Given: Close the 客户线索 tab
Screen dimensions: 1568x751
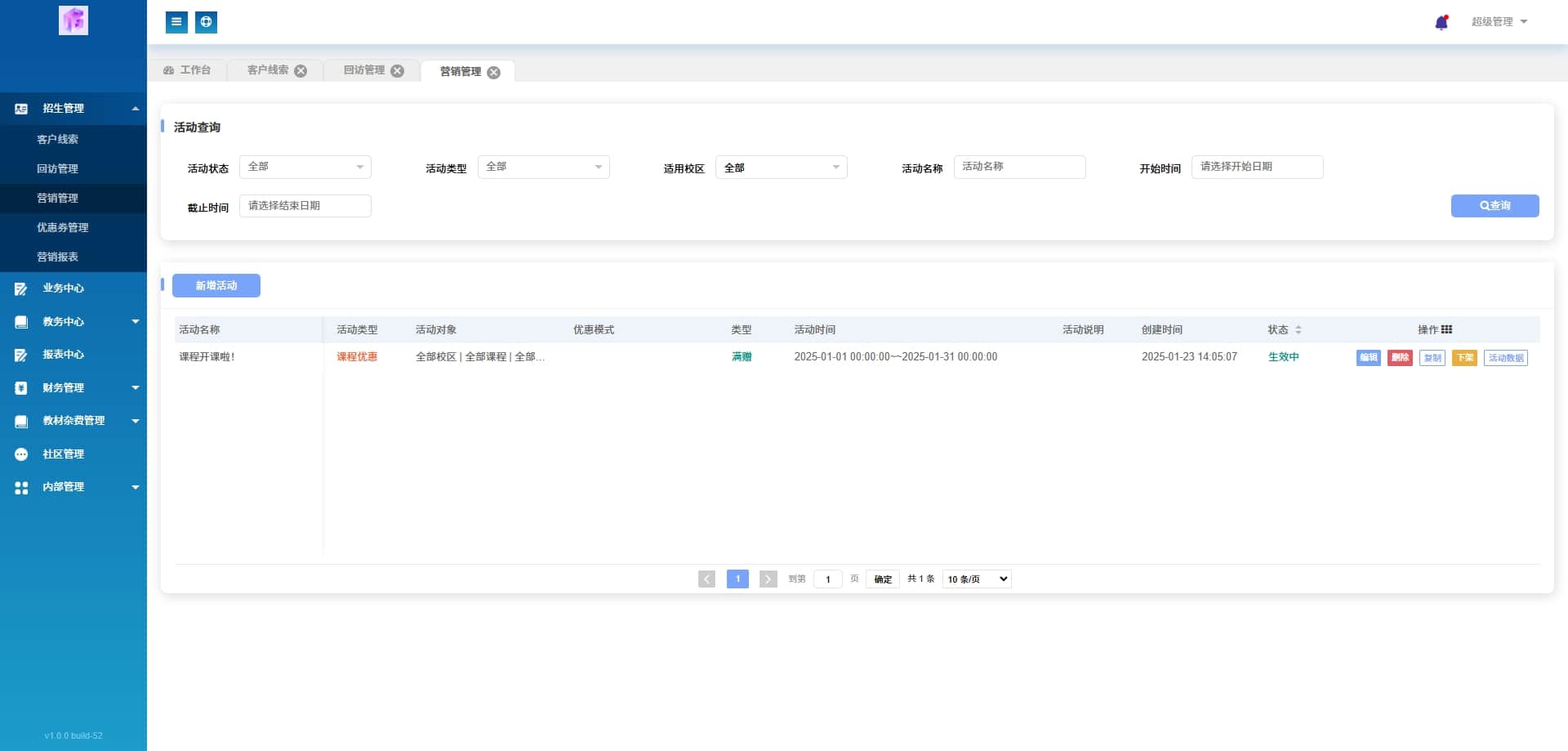Looking at the screenshot, I should point(301,71).
